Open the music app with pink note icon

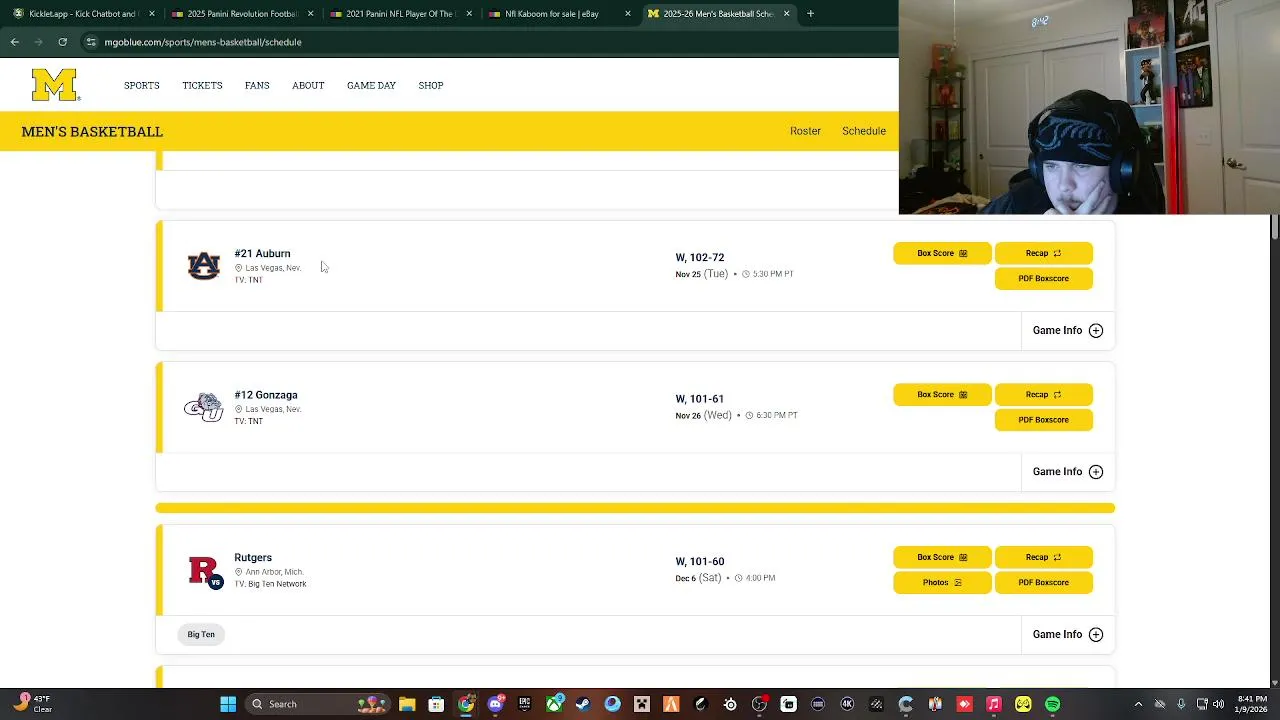[993, 704]
